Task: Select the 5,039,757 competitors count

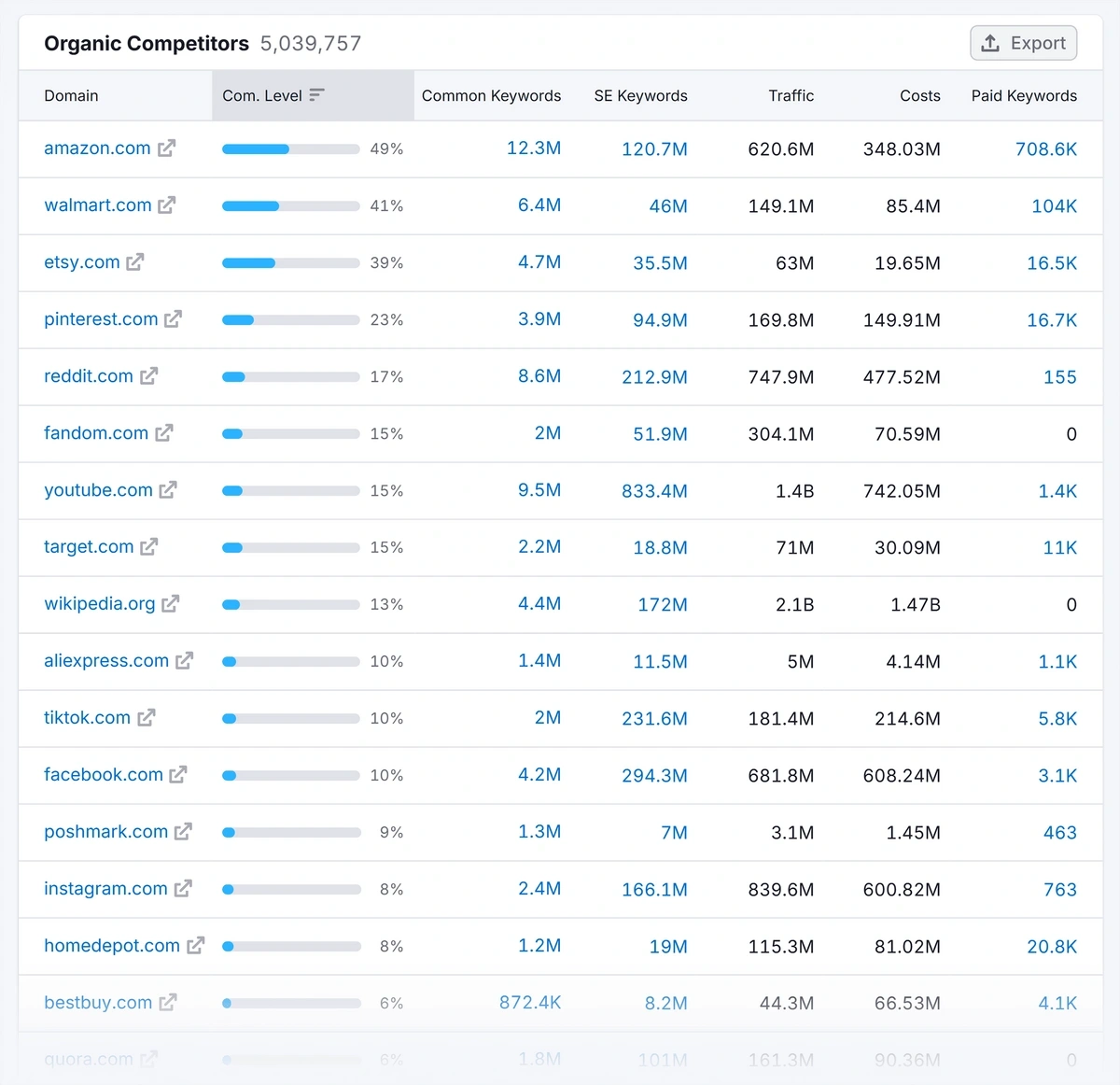Action: (311, 44)
